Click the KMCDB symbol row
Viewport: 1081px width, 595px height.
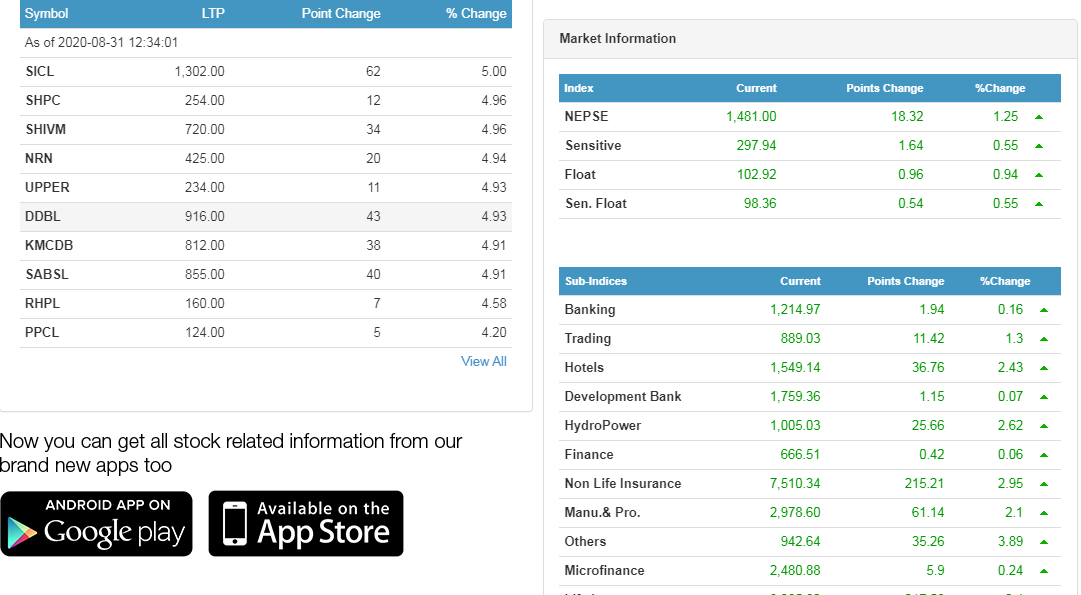coord(49,246)
